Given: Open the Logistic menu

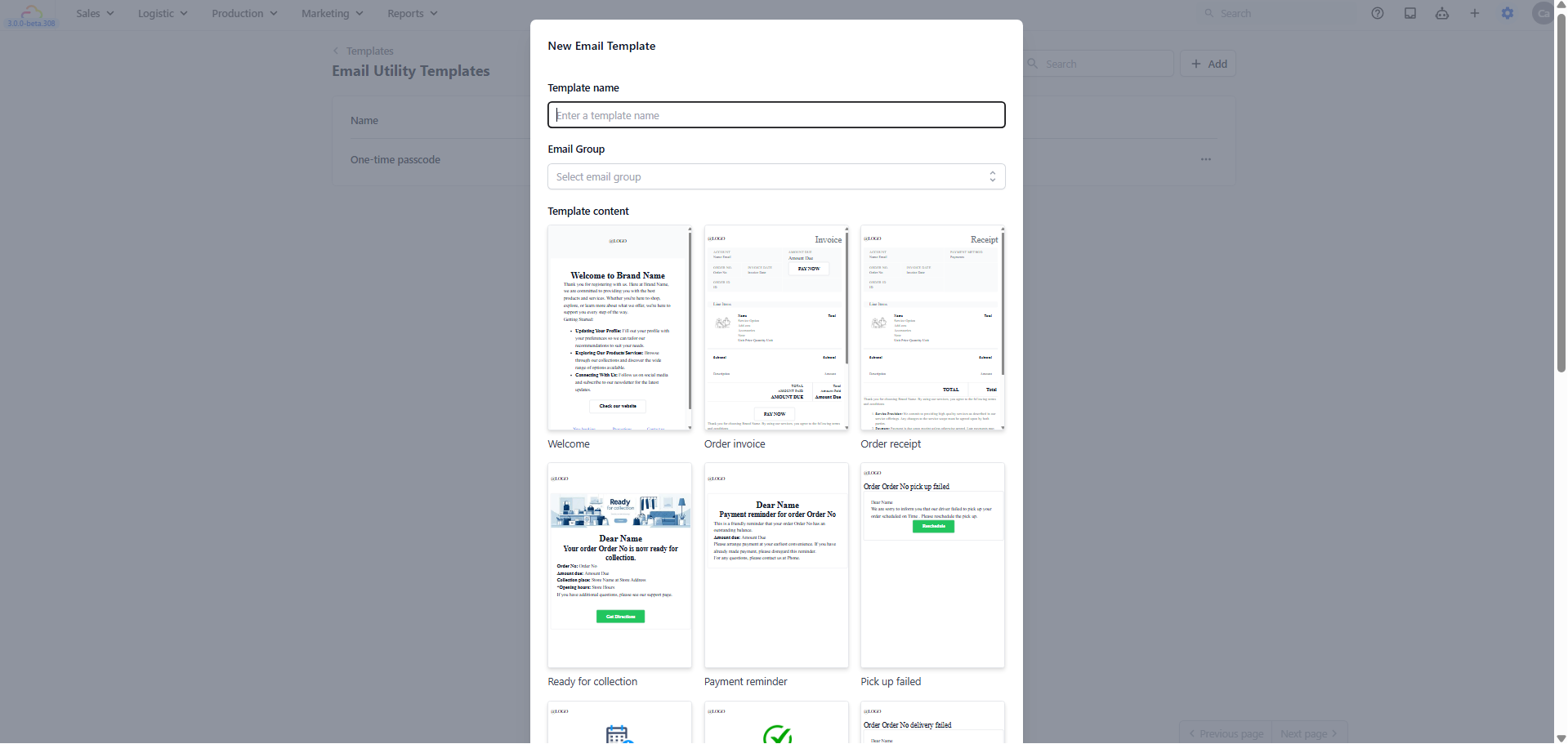Looking at the screenshot, I should pyautogui.click(x=163, y=13).
